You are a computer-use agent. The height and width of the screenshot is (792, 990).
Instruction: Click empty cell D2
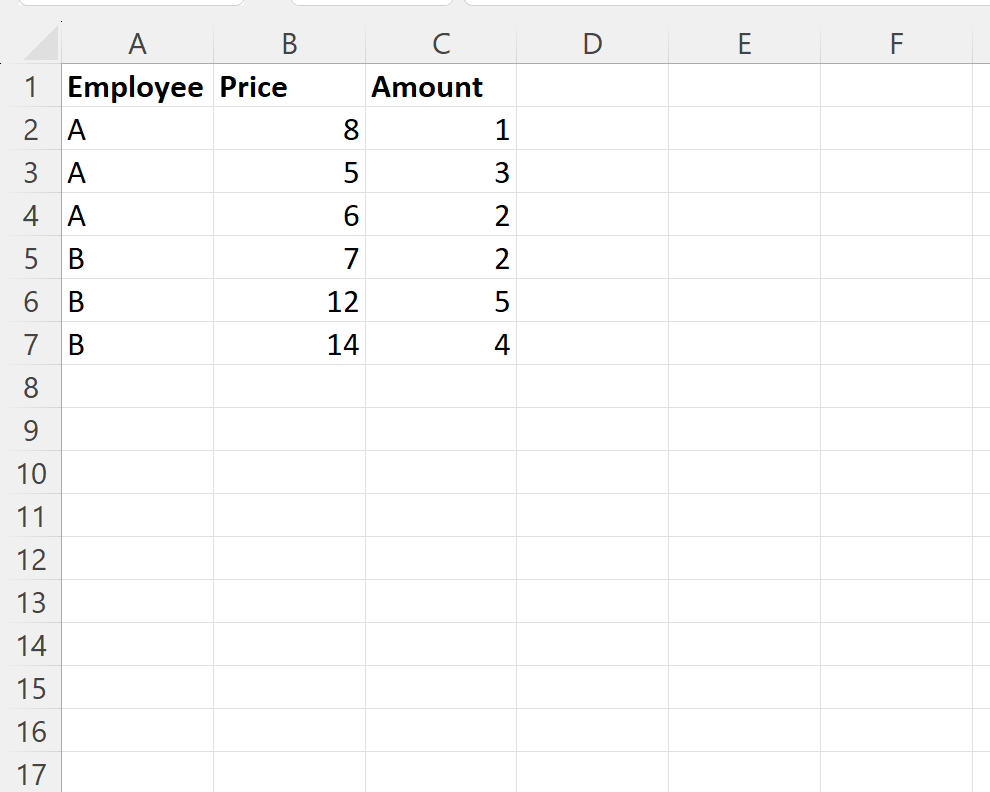[592, 128]
